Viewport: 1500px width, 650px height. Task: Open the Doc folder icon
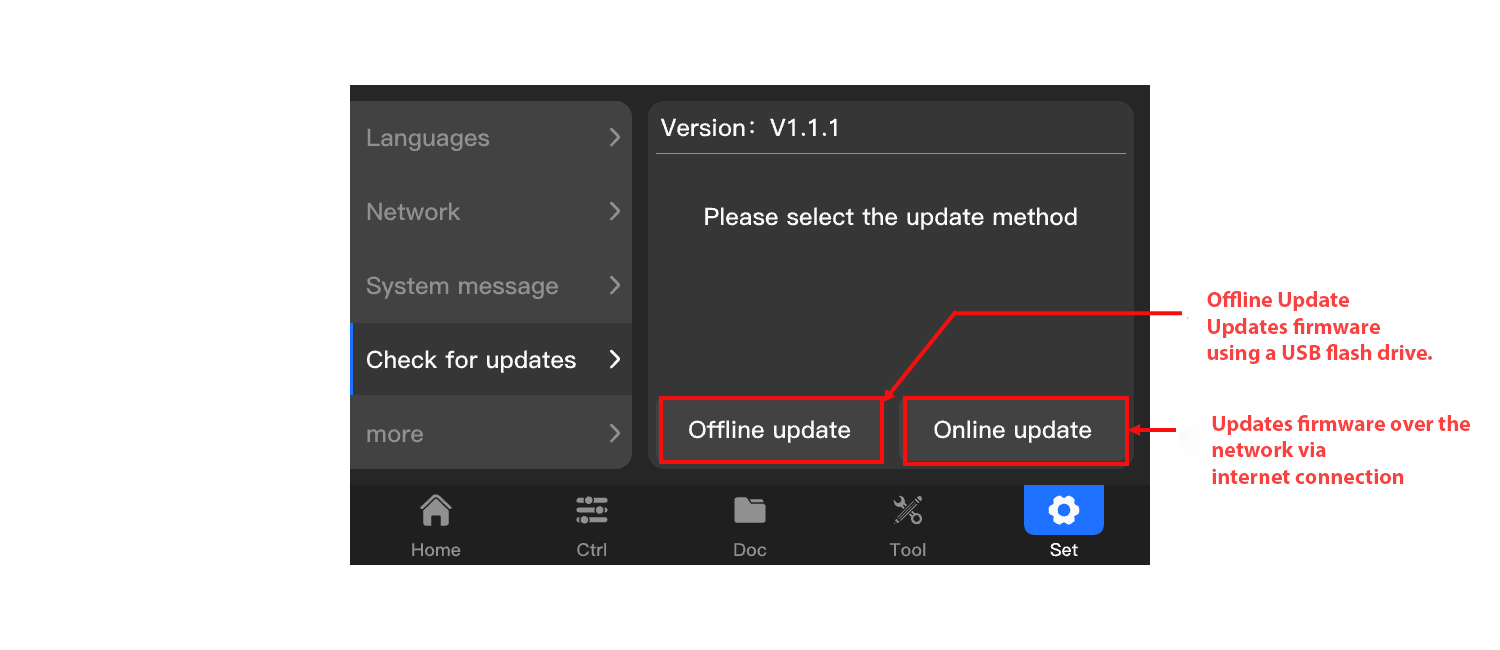749,511
